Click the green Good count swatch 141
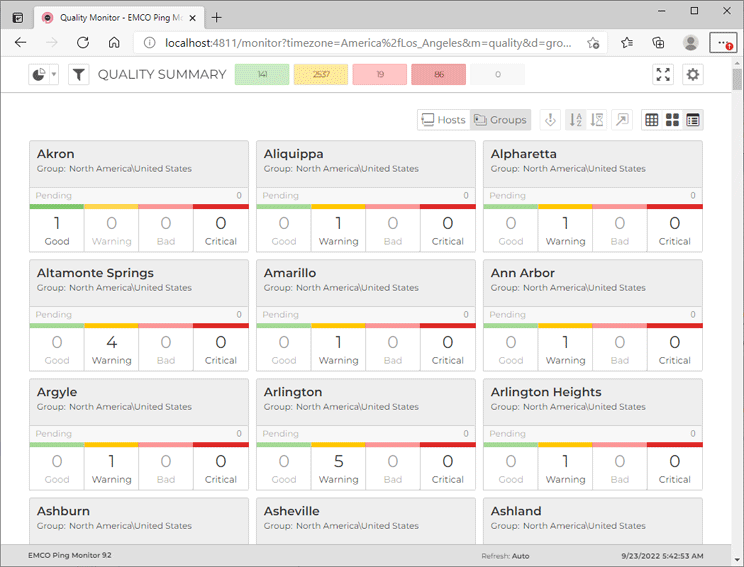Viewport: 744px width, 567px height. [x=262, y=75]
